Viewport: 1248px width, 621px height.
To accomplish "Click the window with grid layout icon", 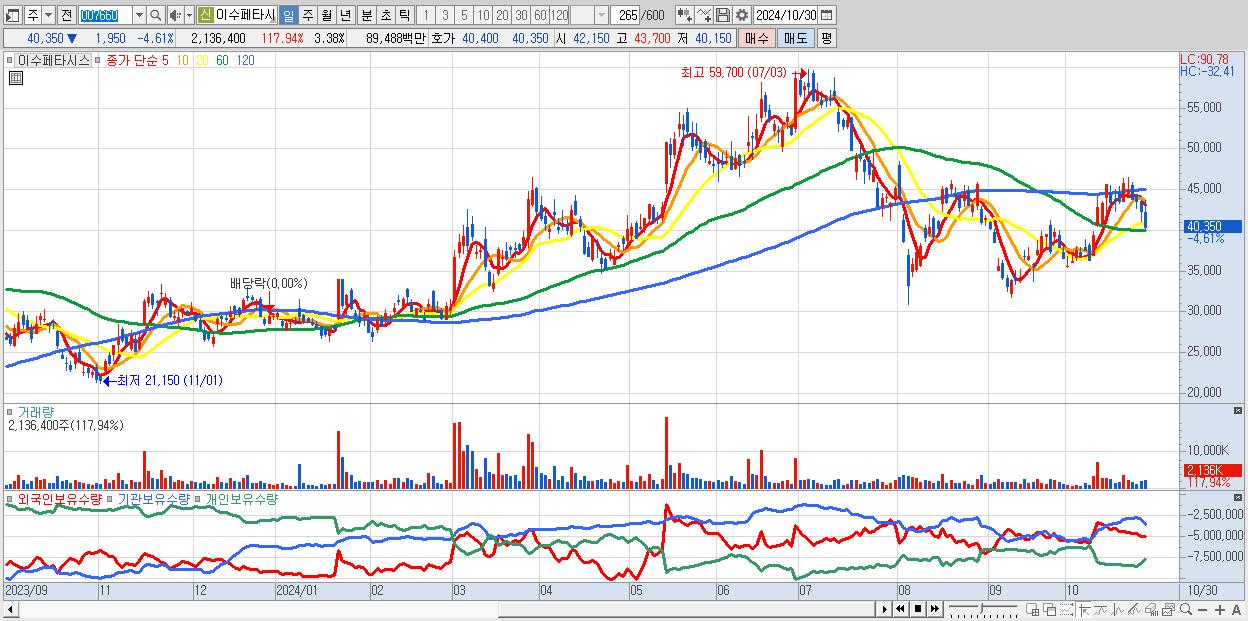I will coord(1033,609).
